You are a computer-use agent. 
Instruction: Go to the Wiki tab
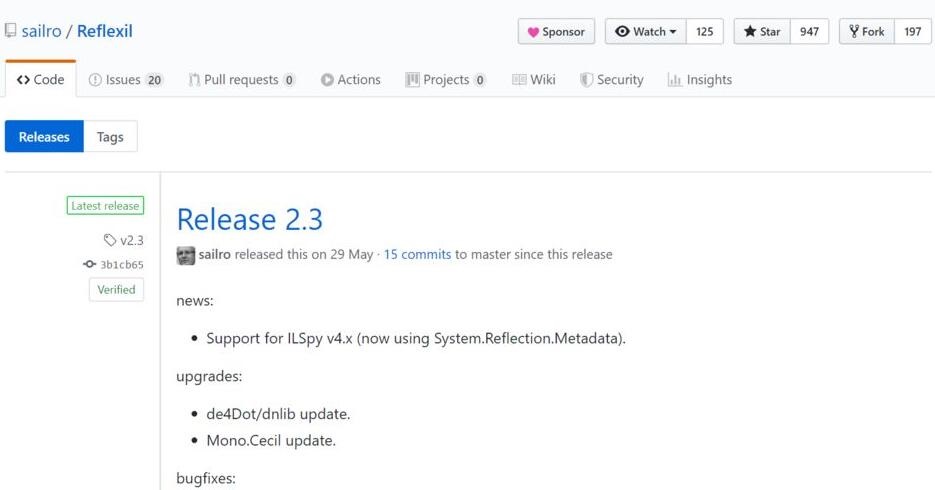click(x=534, y=79)
